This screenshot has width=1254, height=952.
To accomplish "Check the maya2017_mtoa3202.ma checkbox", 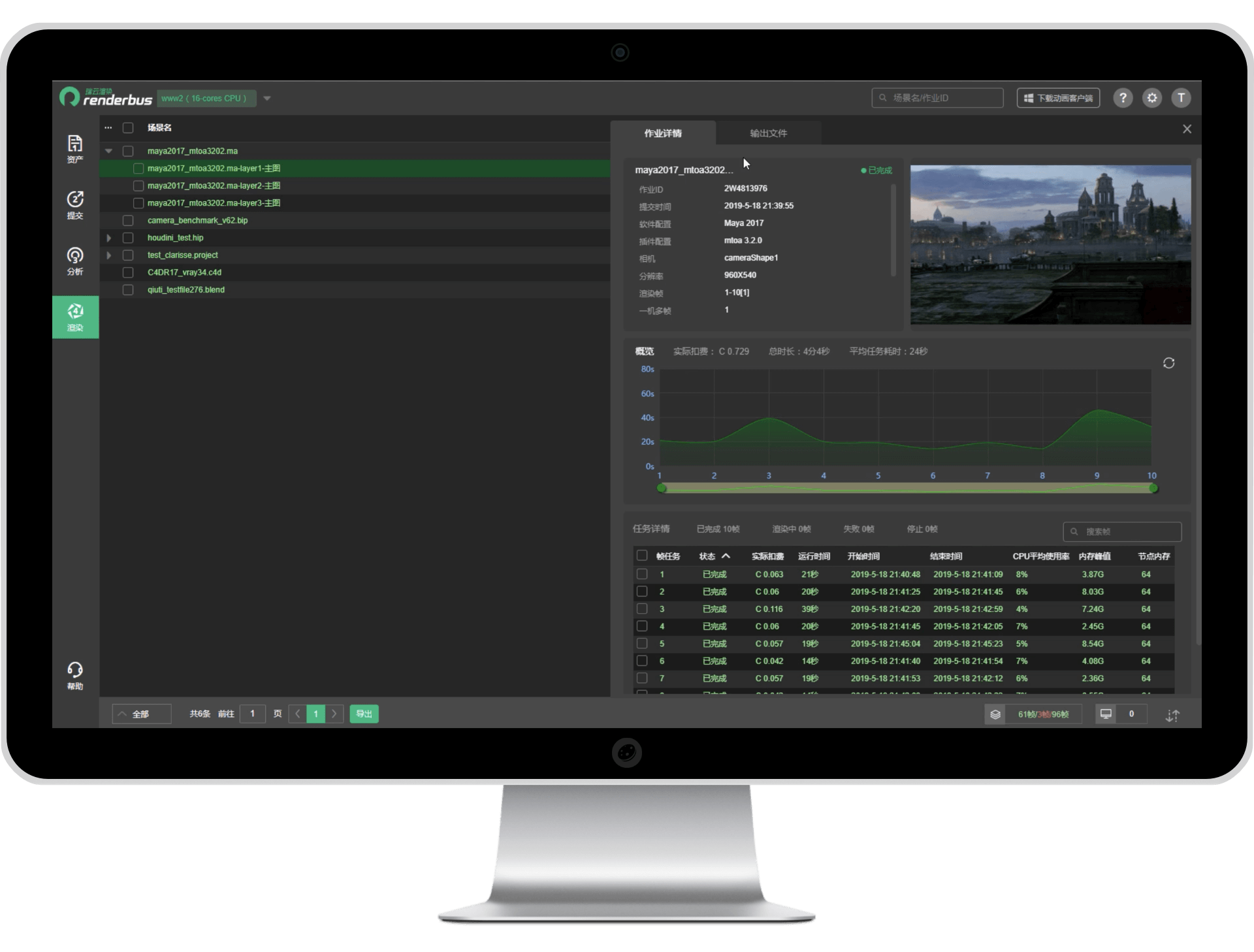I will pos(128,151).
